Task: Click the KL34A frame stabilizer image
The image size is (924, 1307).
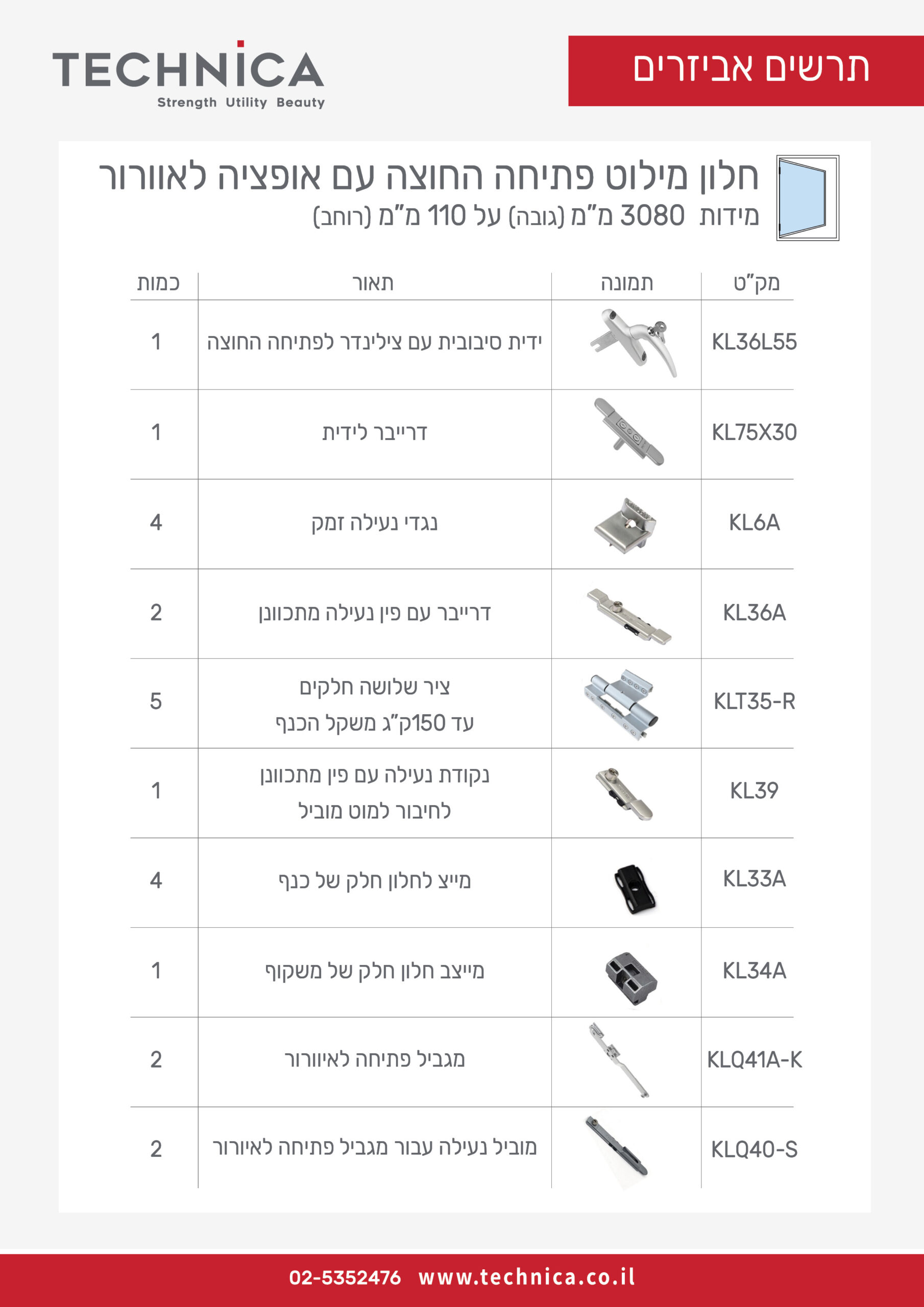Action: [x=631, y=979]
